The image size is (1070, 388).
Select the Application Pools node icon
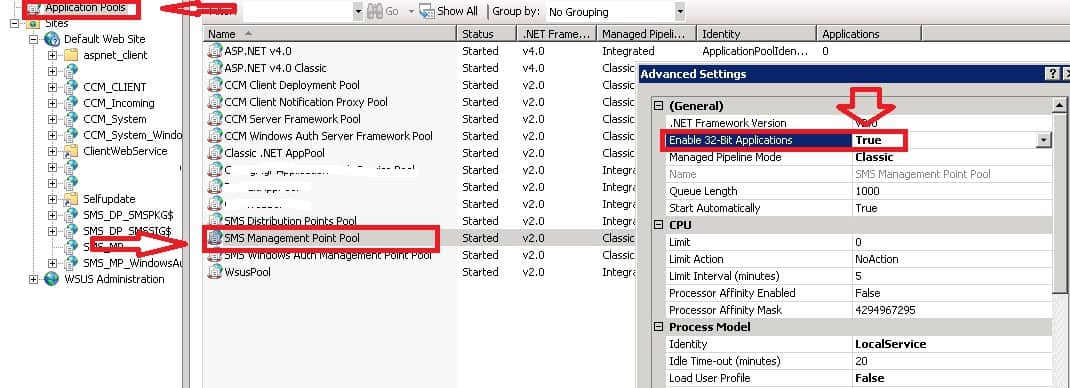tap(33, 8)
